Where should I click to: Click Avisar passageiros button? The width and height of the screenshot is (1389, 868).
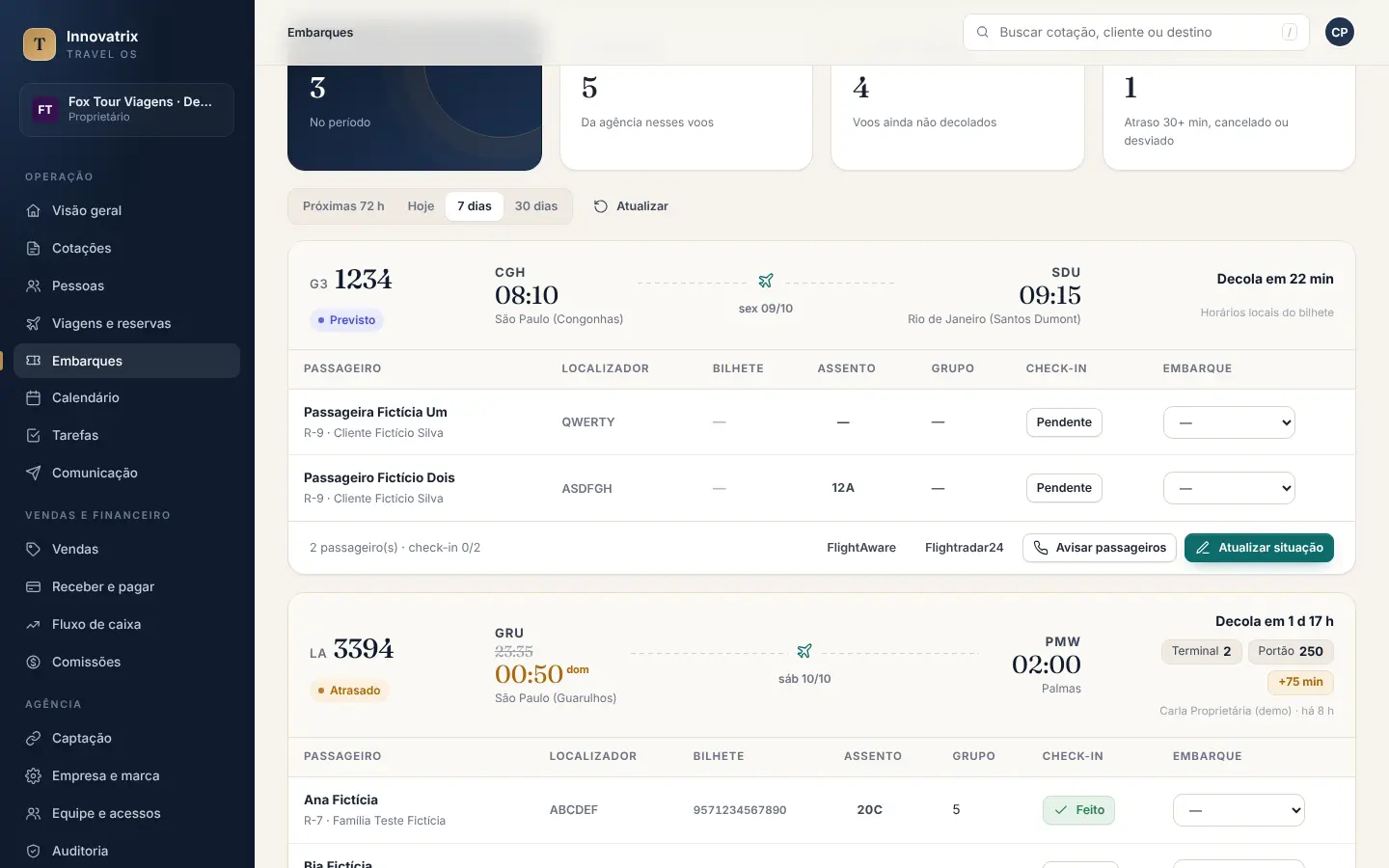[1100, 548]
